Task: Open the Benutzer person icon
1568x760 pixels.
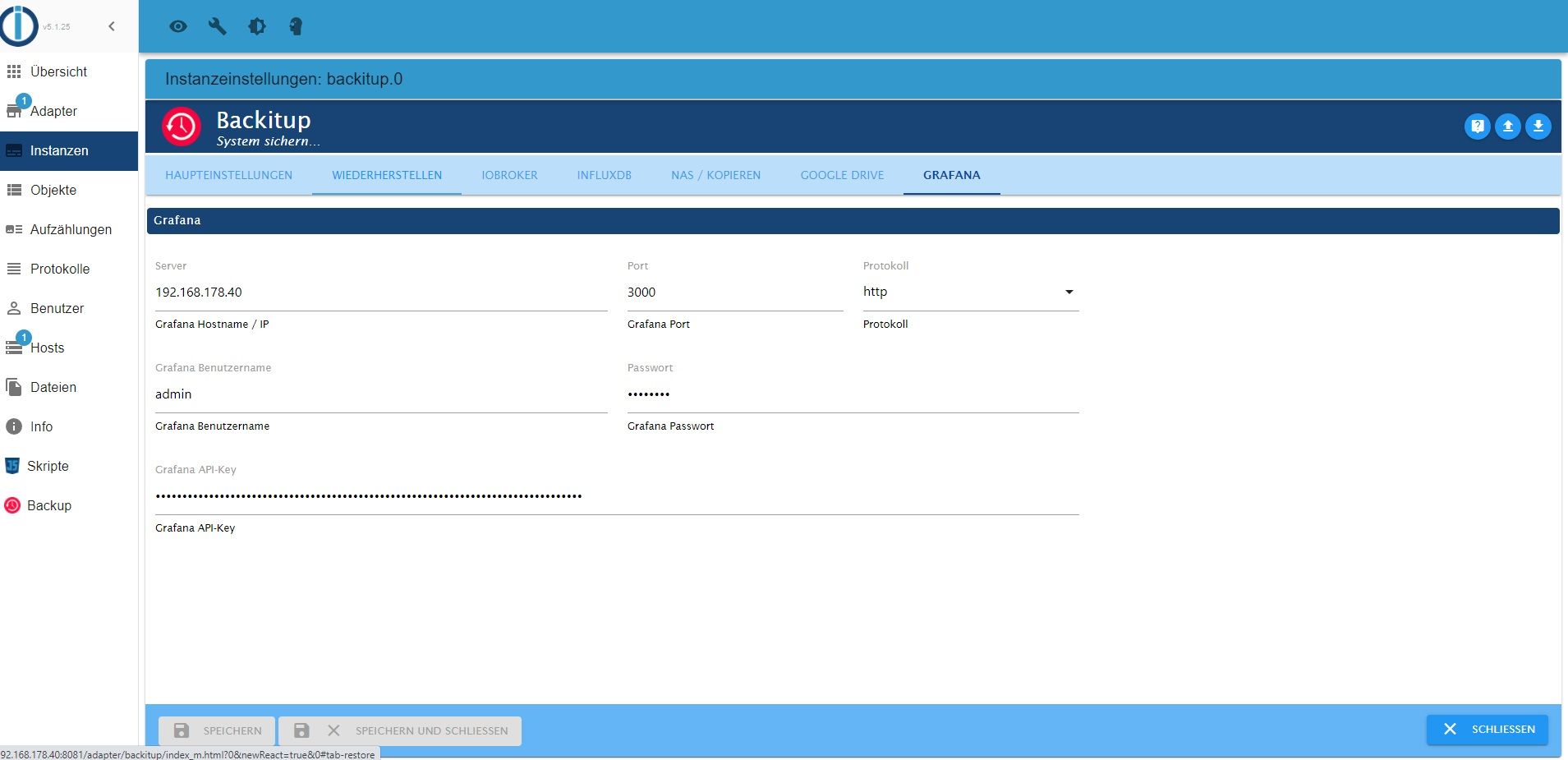Action: pyautogui.click(x=14, y=308)
